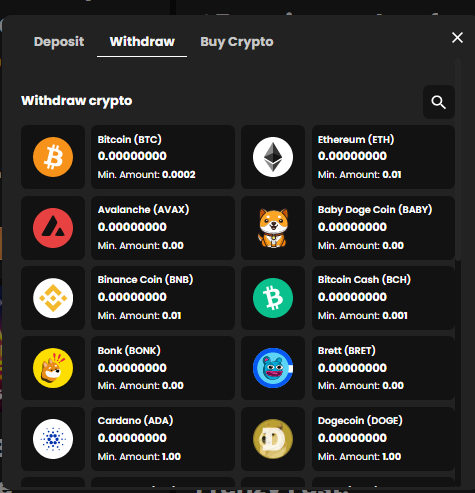Open Dogecoin (DOGE) withdrawal card

pos(383,439)
